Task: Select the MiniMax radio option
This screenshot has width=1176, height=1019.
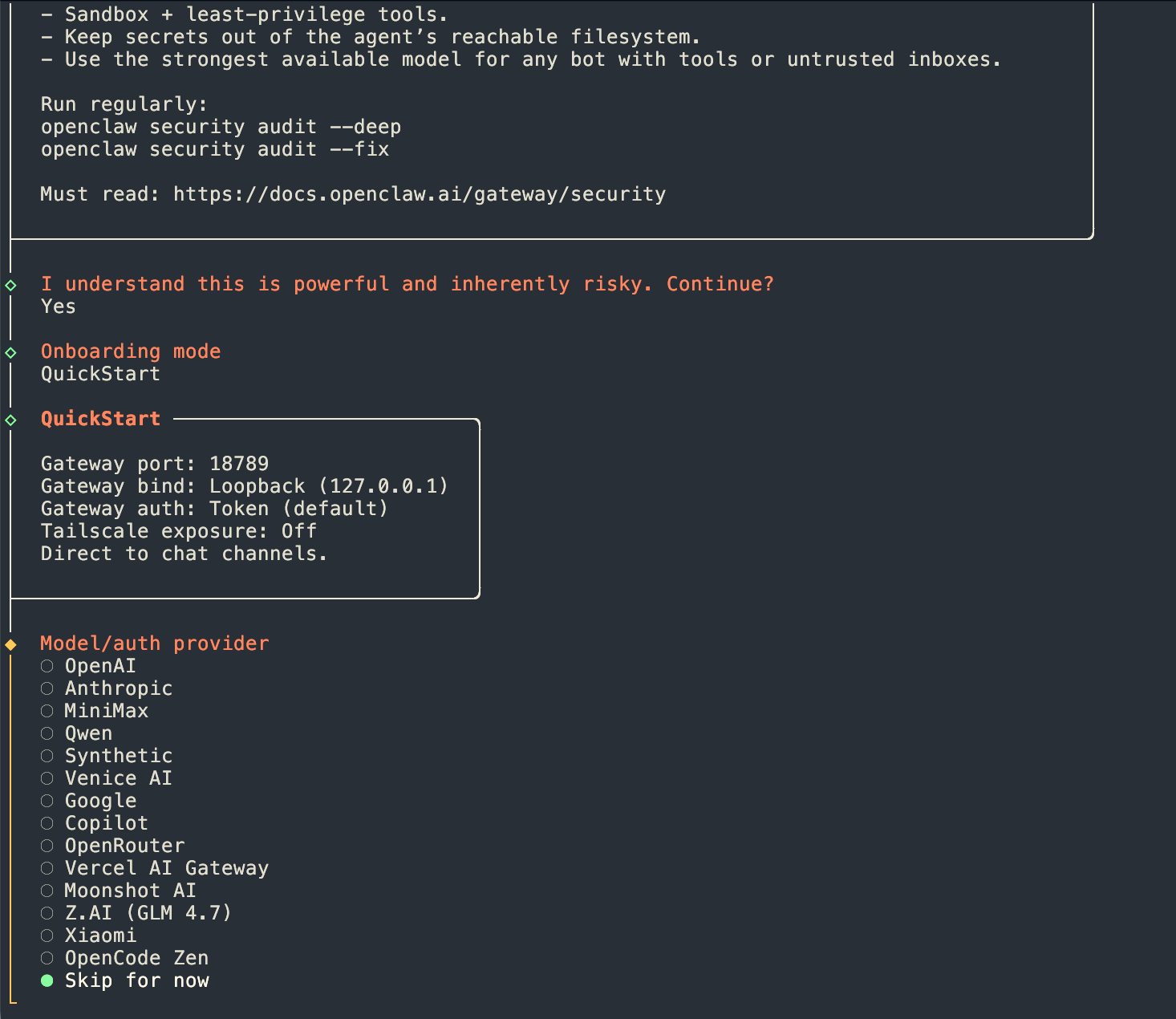Action: 47,711
